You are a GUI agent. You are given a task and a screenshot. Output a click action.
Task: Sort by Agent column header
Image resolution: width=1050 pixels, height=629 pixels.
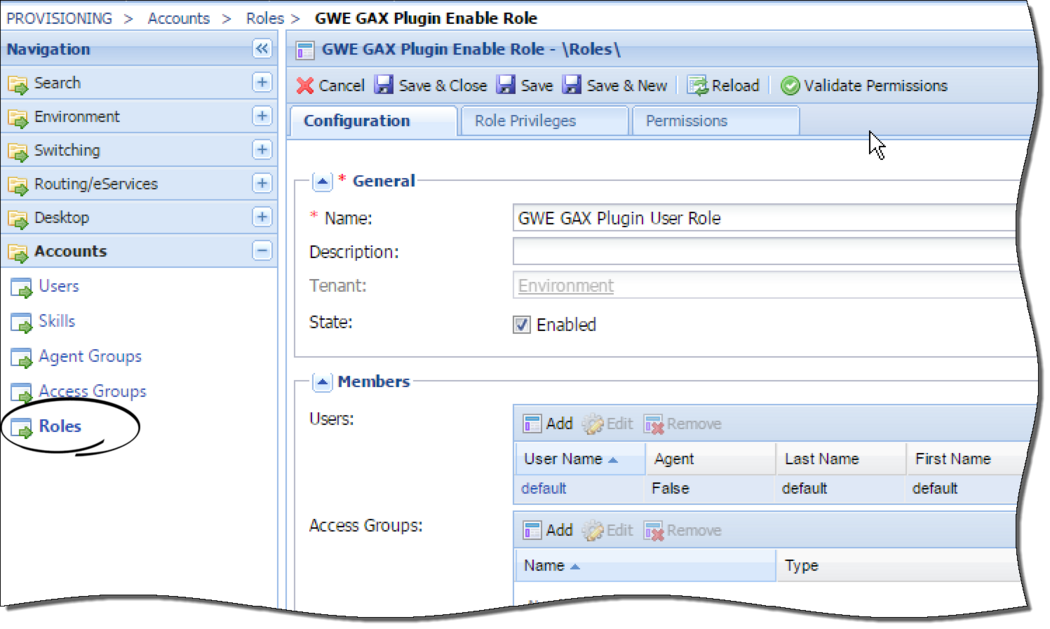click(710, 459)
